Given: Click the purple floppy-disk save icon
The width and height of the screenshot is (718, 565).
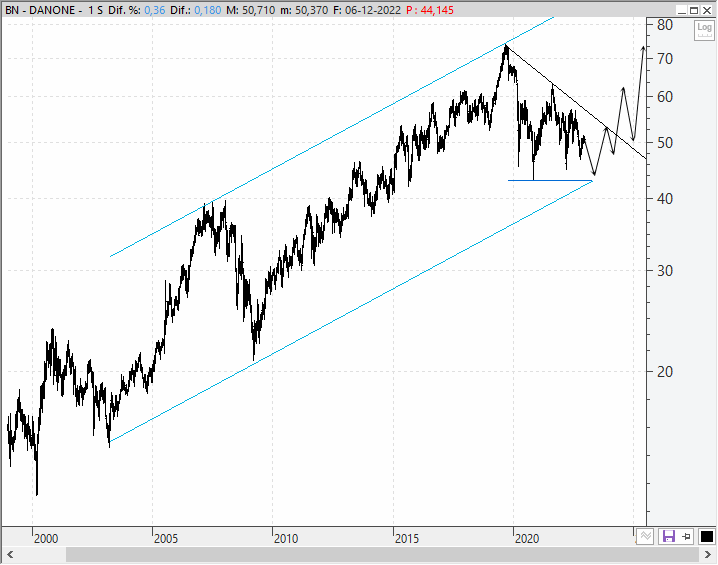Looking at the screenshot, I should 669,536.
